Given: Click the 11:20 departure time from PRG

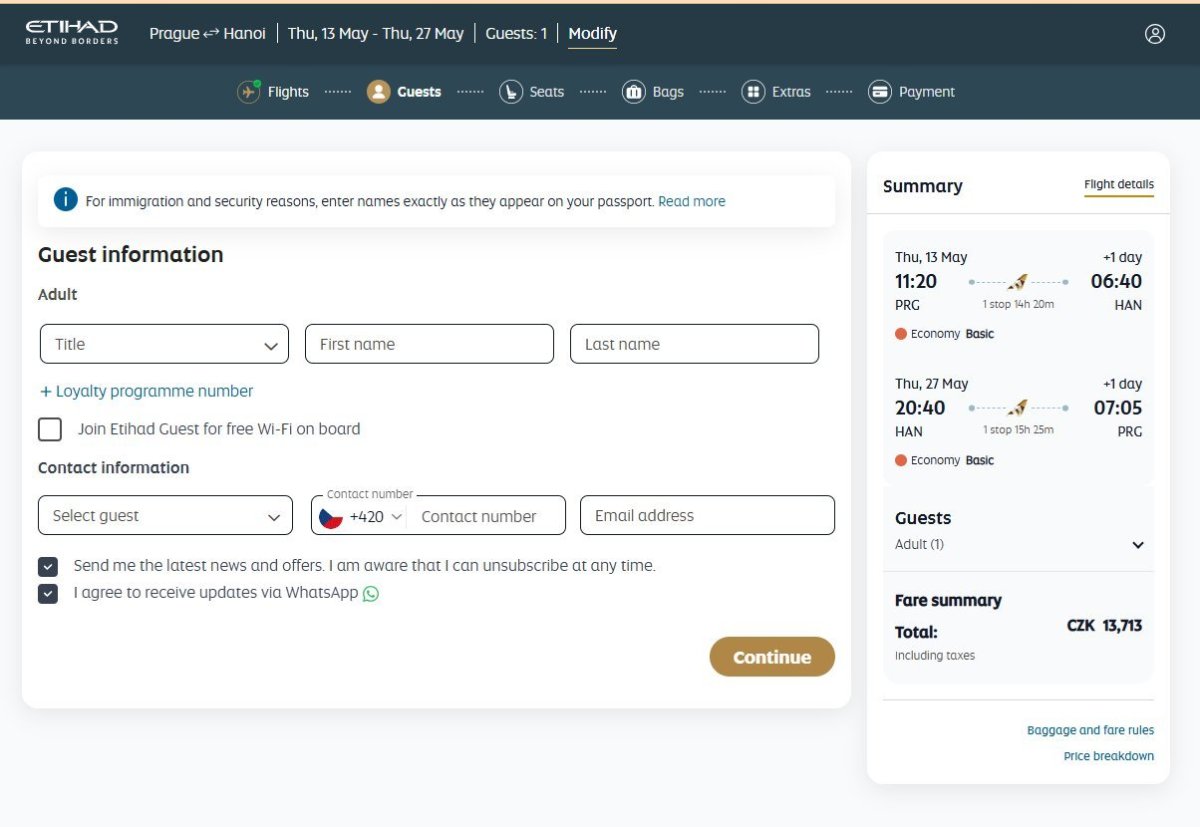Looking at the screenshot, I should point(916,282).
